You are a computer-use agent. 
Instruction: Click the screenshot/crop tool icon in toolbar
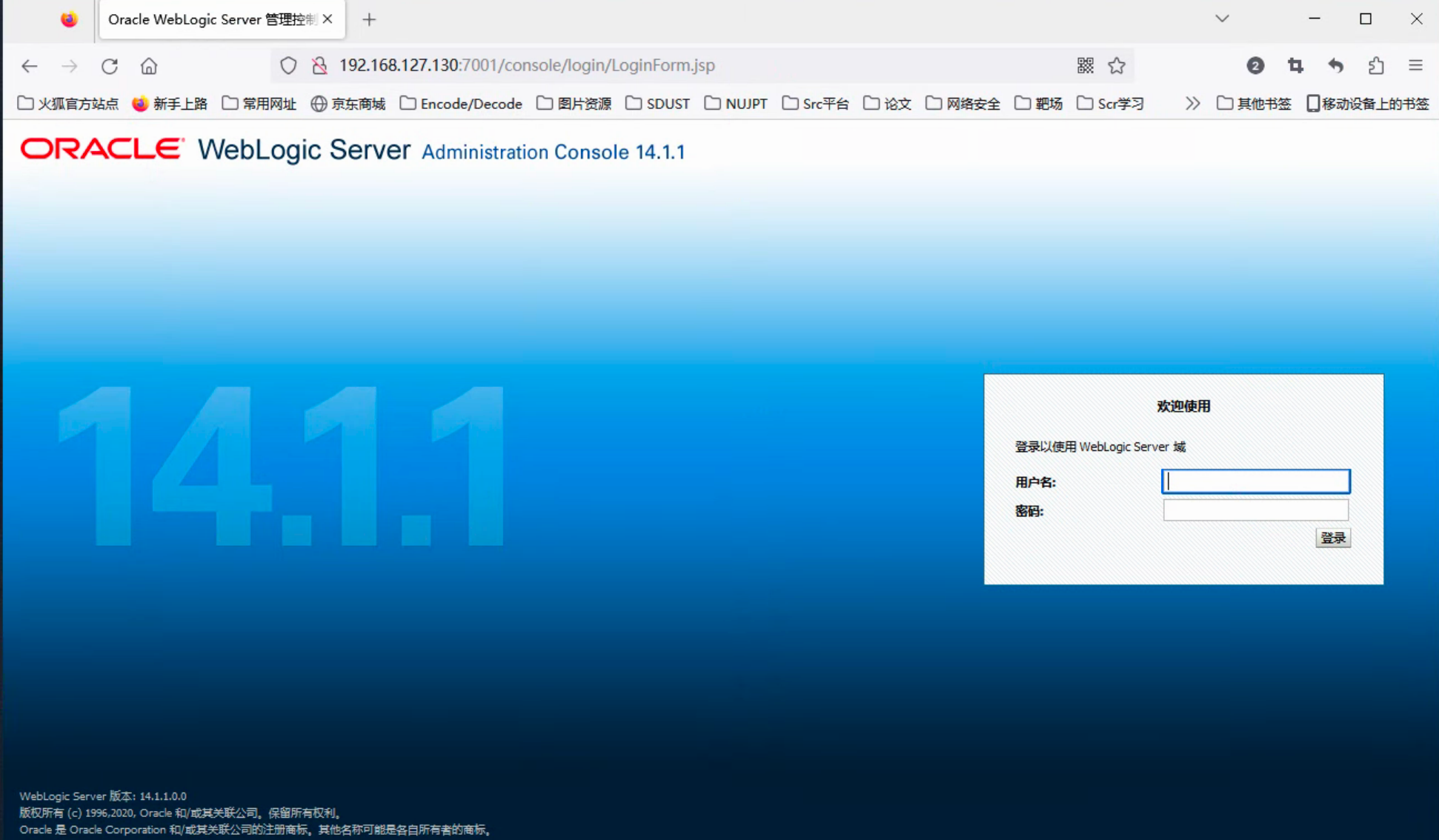(1295, 66)
